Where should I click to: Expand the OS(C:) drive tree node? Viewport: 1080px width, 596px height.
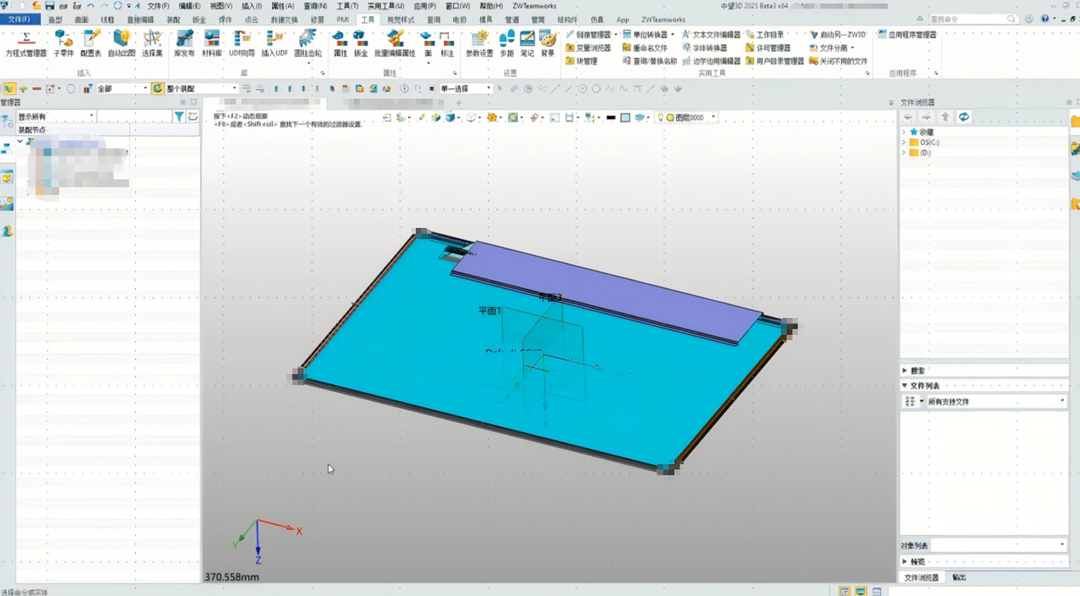point(904,142)
